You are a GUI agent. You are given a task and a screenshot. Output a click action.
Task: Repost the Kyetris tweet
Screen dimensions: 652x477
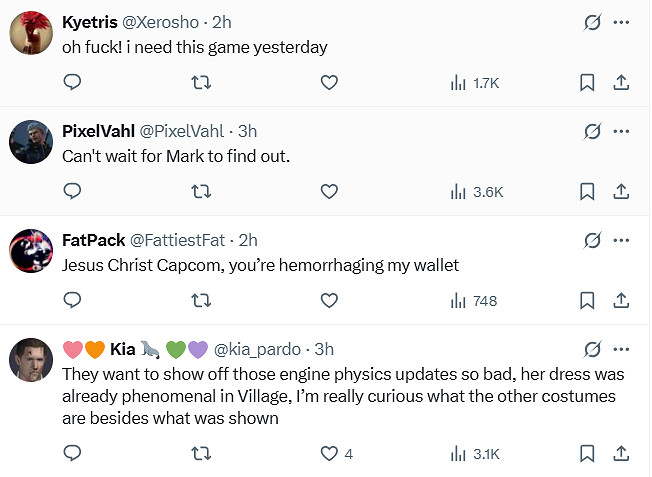200,83
